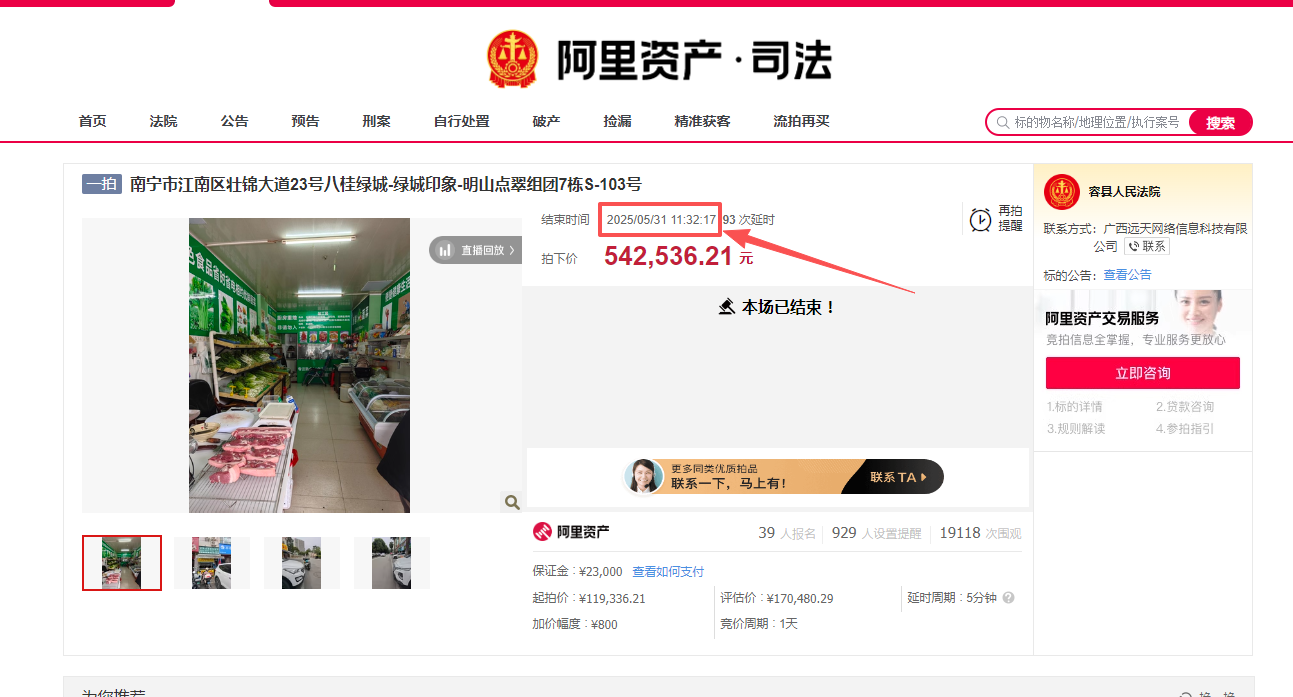This screenshot has width=1293, height=697.
Task: Focus the 标的物名称 search input field
Action: pos(1096,123)
